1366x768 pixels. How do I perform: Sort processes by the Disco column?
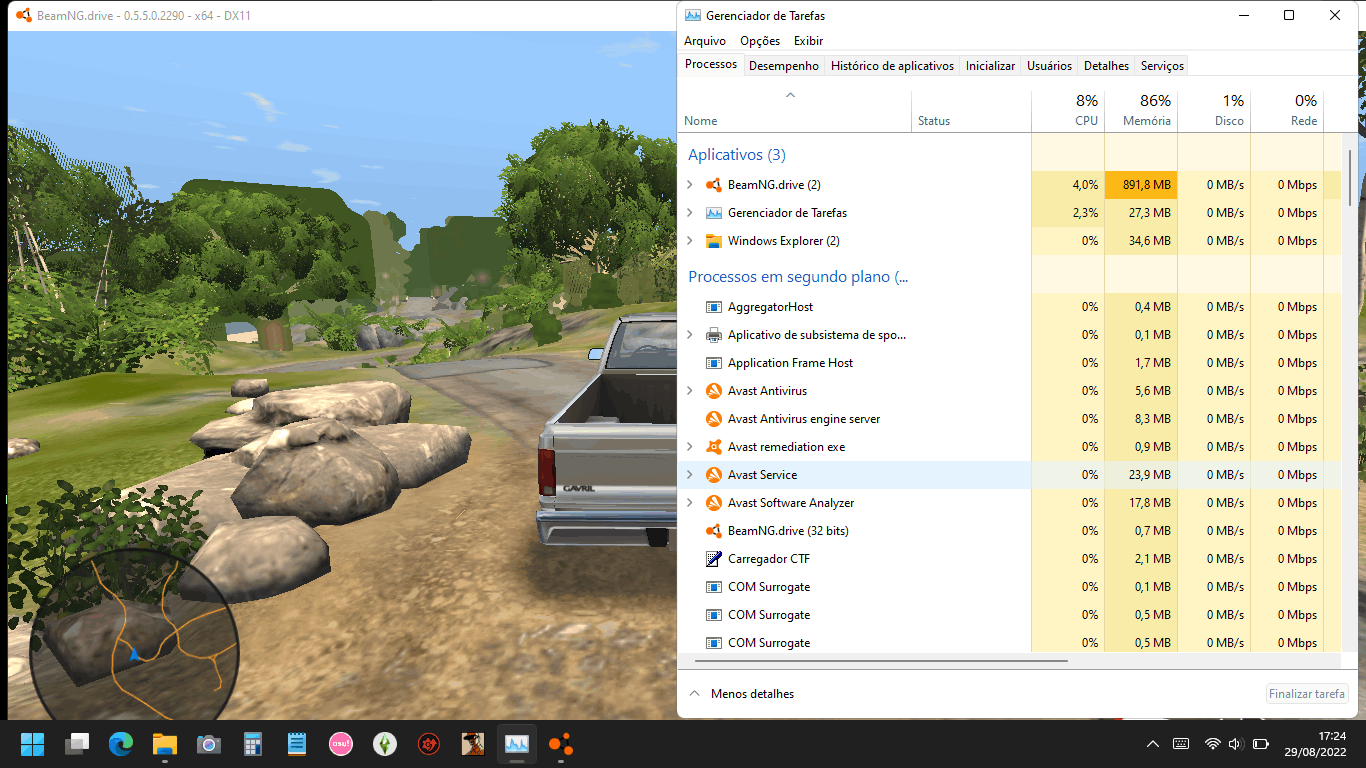[x=1214, y=111]
